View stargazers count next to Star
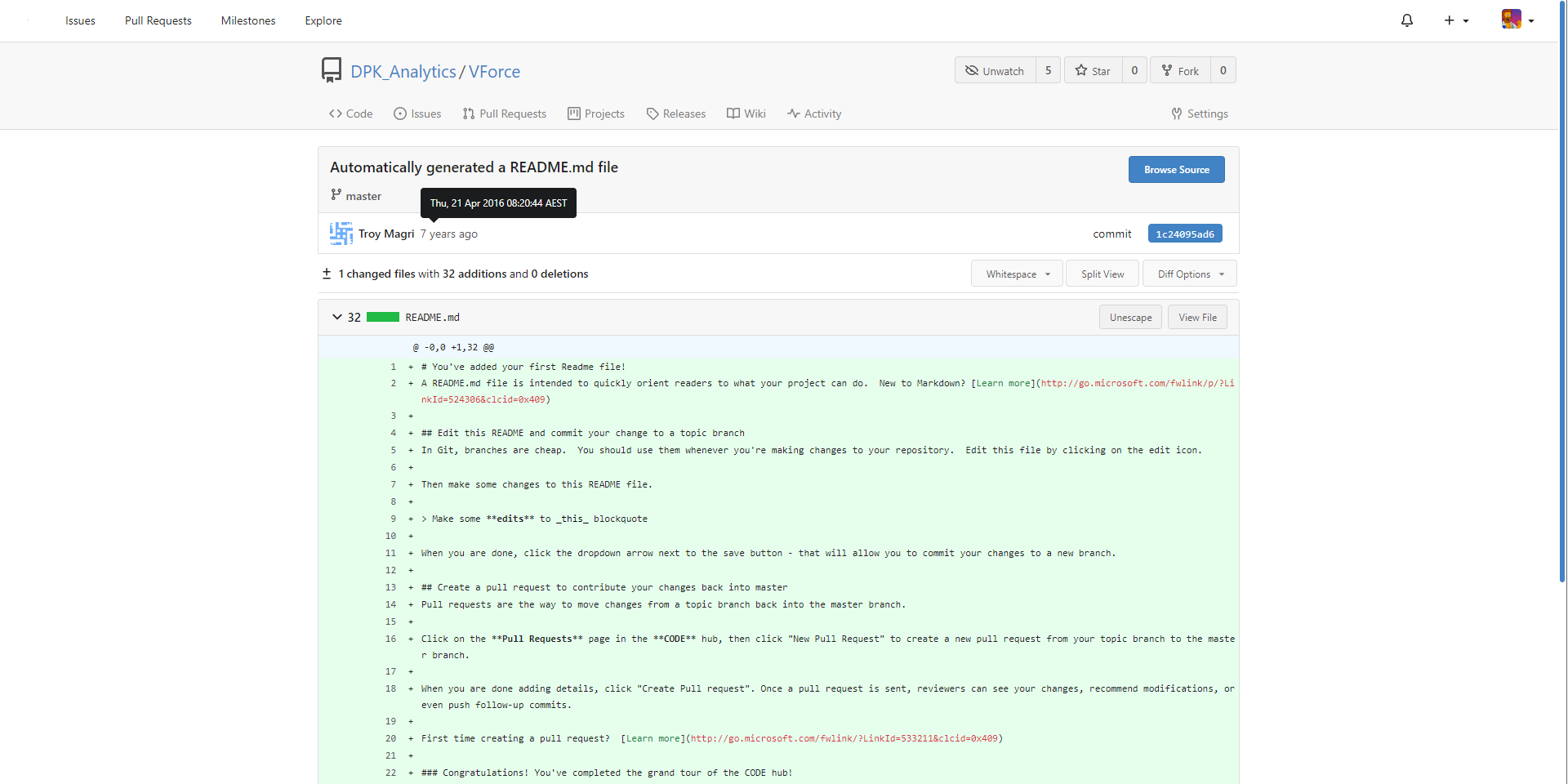Viewport: 1568px width, 784px height. (x=1134, y=70)
